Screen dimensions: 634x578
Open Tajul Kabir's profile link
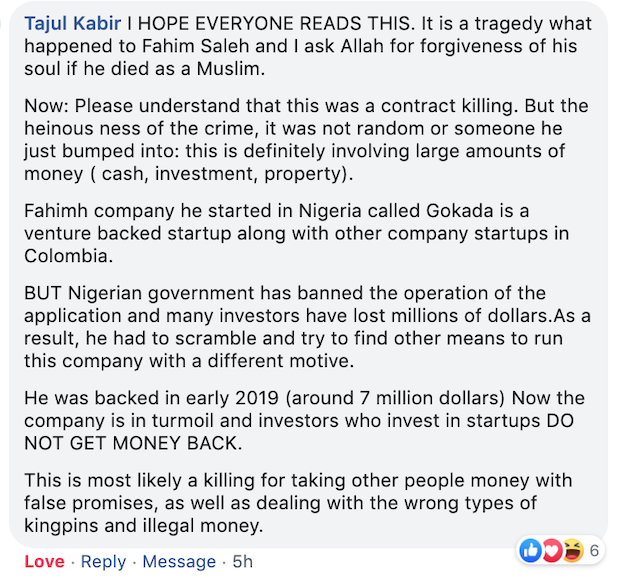click(x=72, y=23)
